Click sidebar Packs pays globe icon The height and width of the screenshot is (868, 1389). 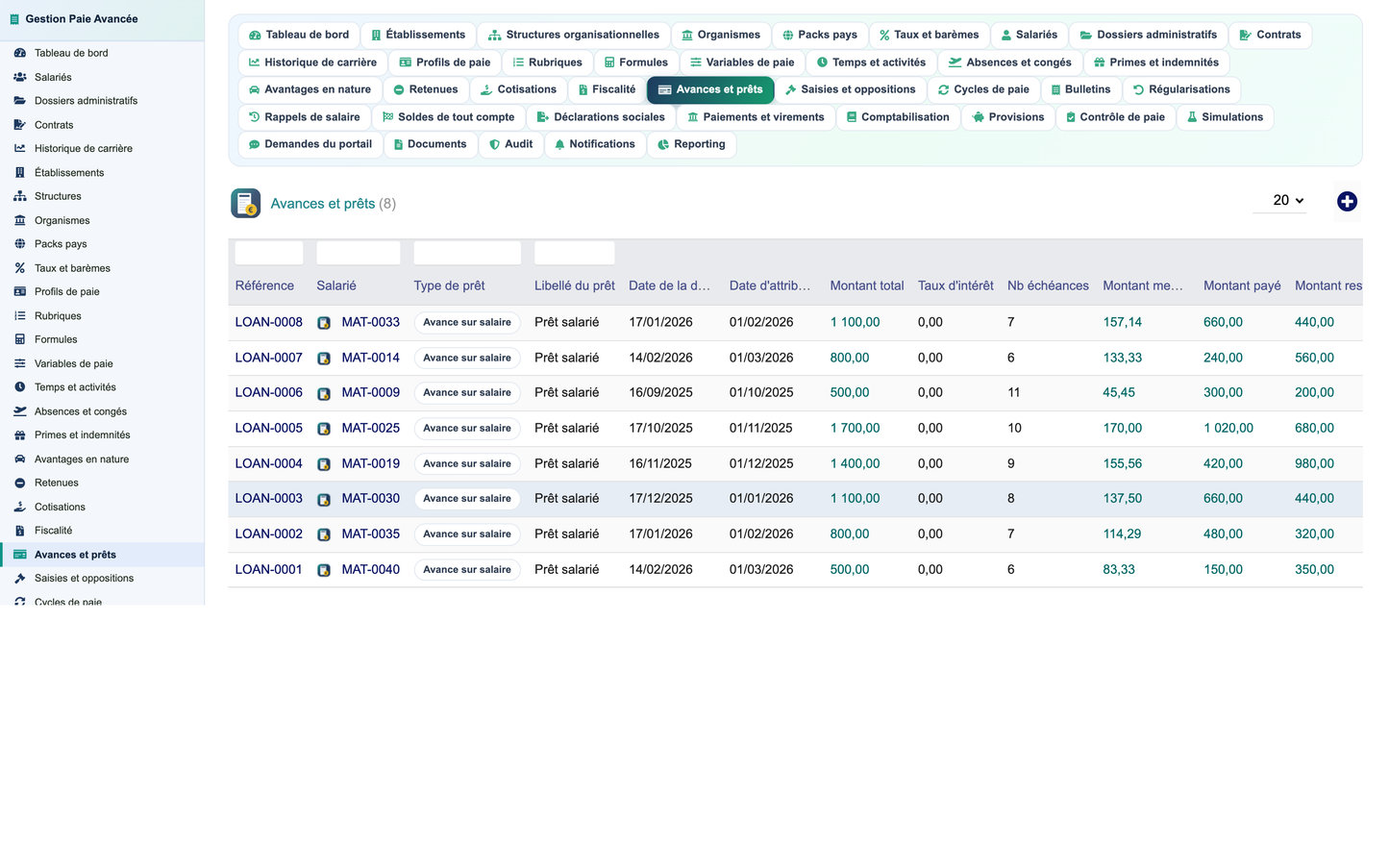click(x=19, y=244)
